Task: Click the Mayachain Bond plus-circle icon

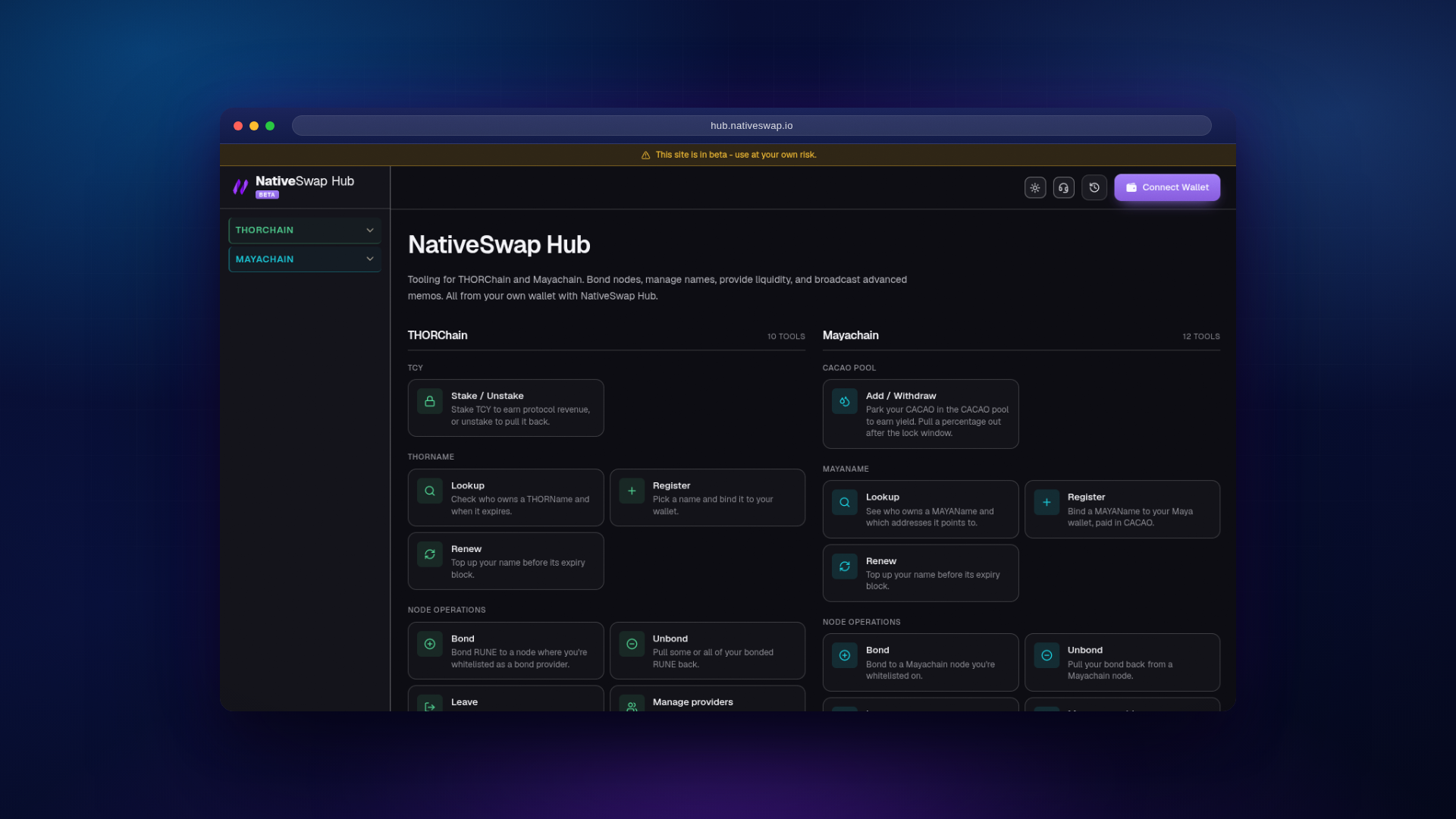Action: pos(845,655)
